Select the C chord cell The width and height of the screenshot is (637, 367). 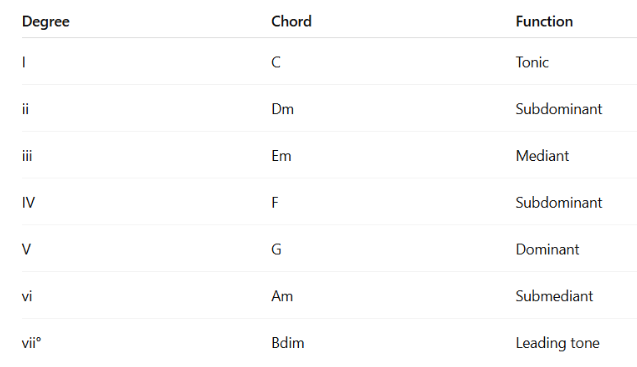(x=276, y=62)
